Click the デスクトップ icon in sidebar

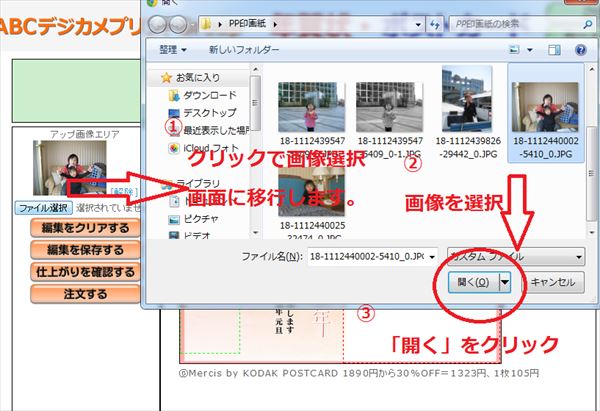[174, 113]
